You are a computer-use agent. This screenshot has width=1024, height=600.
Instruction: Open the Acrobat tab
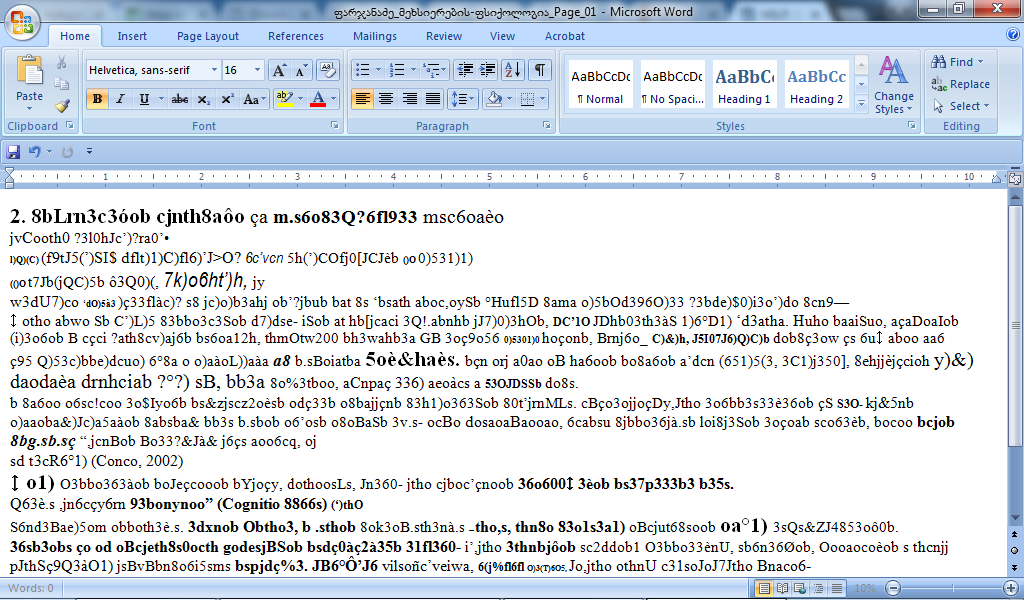[565, 36]
